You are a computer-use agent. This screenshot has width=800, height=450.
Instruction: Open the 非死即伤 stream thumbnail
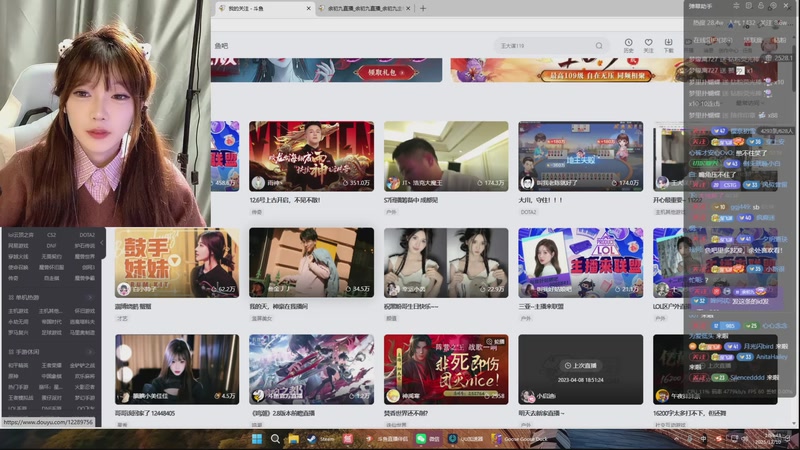(x=446, y=369)
